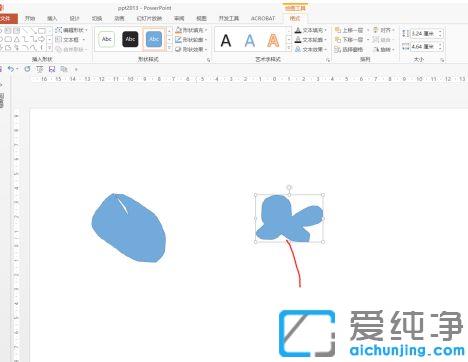The width and height of the screenshot is (468, 362).
Task: Open the 旋转 (Rotate) dropdown
Action: 383,49
